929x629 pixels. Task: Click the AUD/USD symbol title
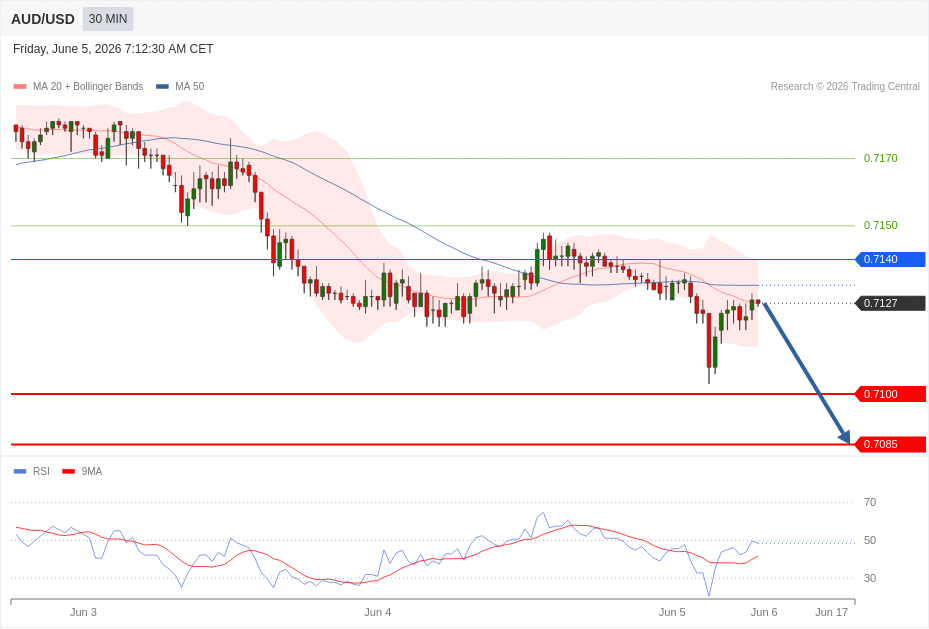[43, 19]
